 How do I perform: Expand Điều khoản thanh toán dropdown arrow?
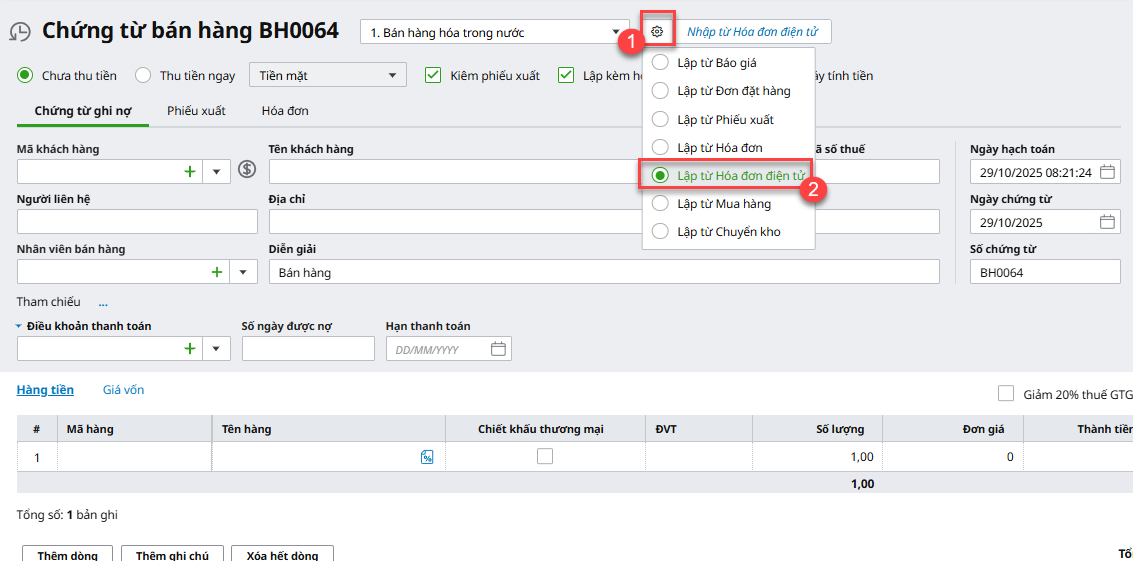coord(217,349)
